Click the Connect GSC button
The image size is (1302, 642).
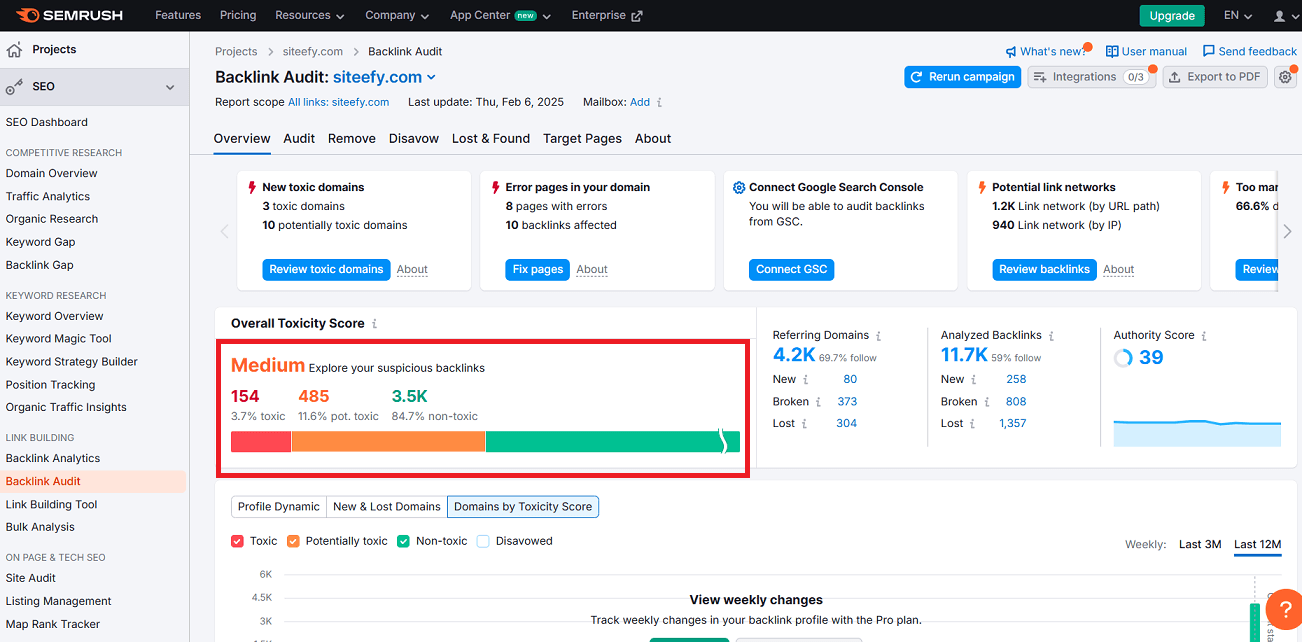coord(791,269)
